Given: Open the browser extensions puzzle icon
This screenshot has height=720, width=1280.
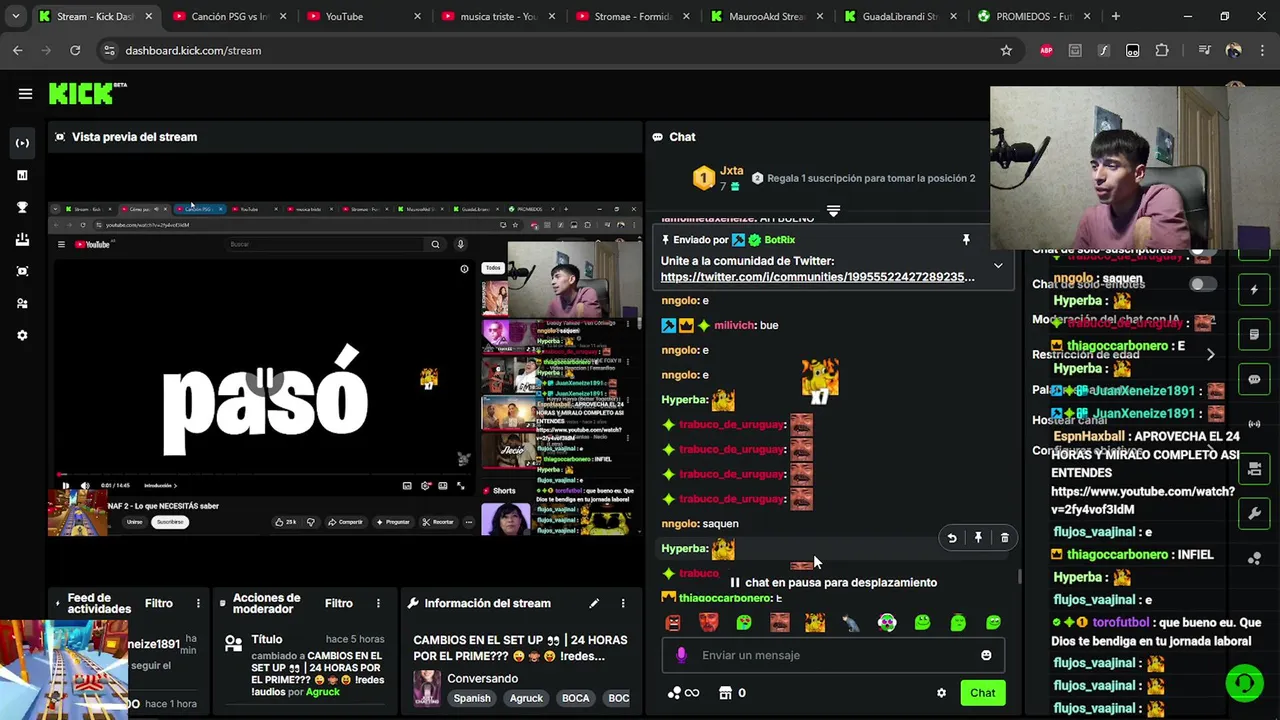Looking at the screenshot, I should [x=1161, y=50].
